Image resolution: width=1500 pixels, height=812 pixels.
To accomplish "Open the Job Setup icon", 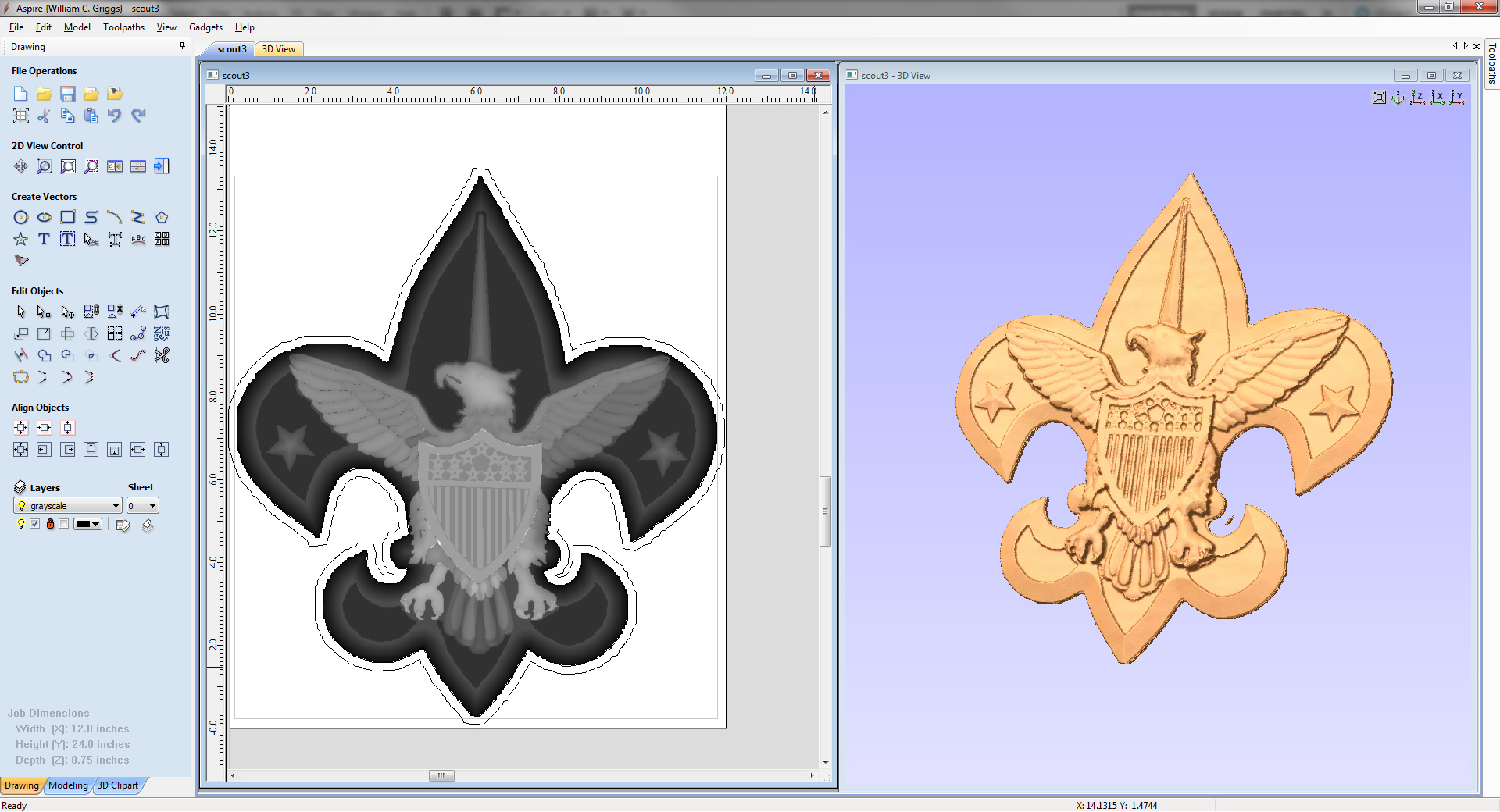I will (x=21, y=116).
